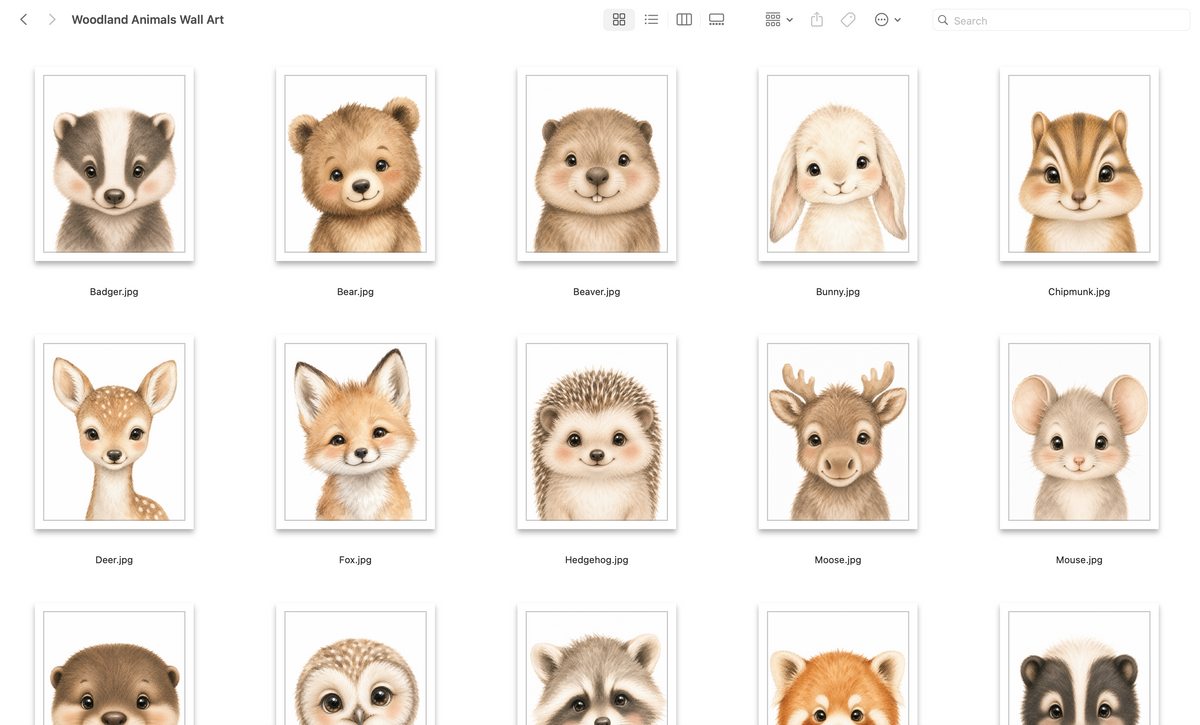Switch to icon grid view
Screen dimensions: 1200x725
pyautogui.click(x=619, y=20)
